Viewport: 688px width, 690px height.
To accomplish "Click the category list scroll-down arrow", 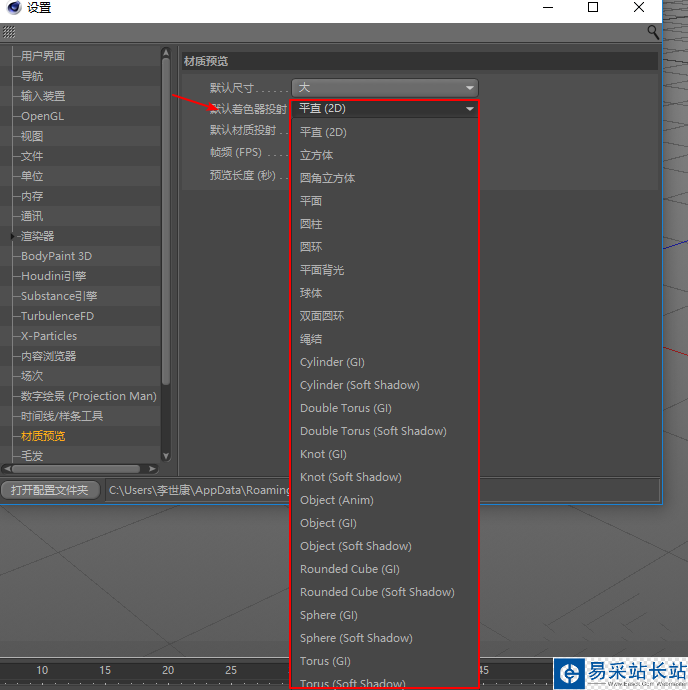I will (166, 456).
